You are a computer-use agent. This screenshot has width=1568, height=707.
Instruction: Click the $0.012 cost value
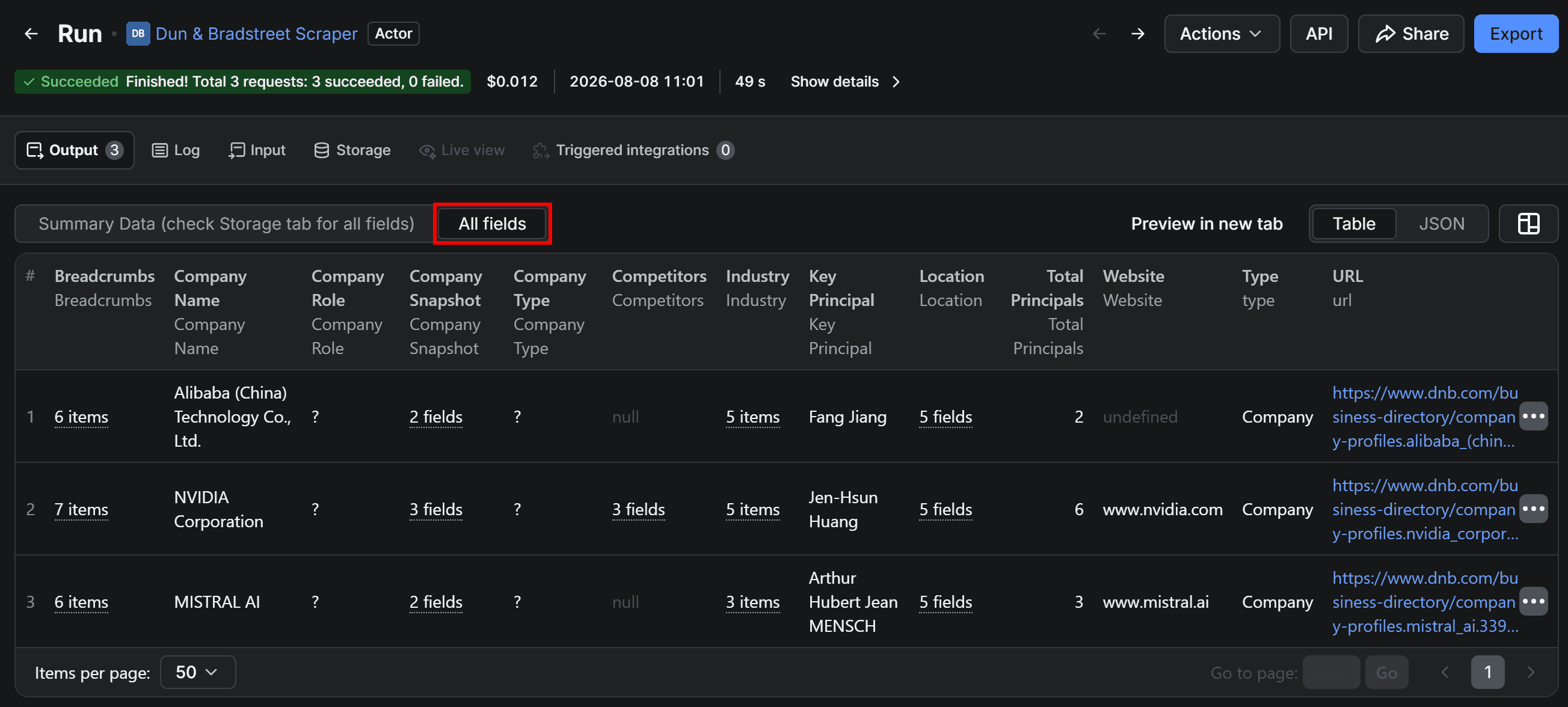click(512, 82)
